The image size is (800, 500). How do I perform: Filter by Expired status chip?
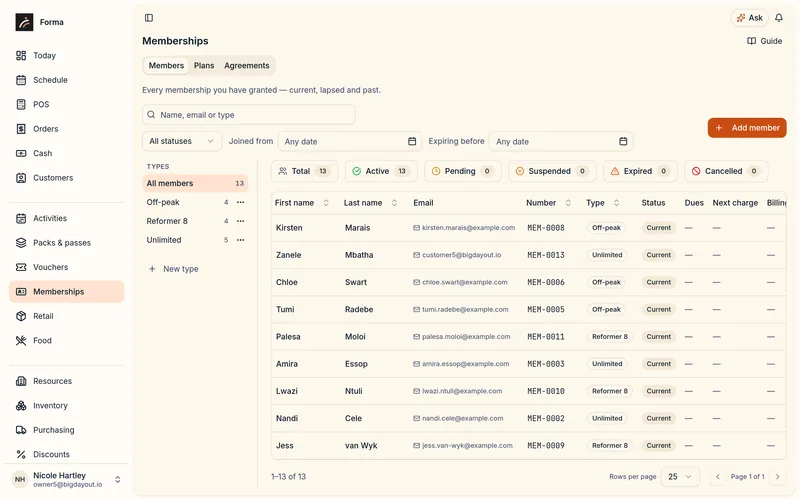click(640, 171)
